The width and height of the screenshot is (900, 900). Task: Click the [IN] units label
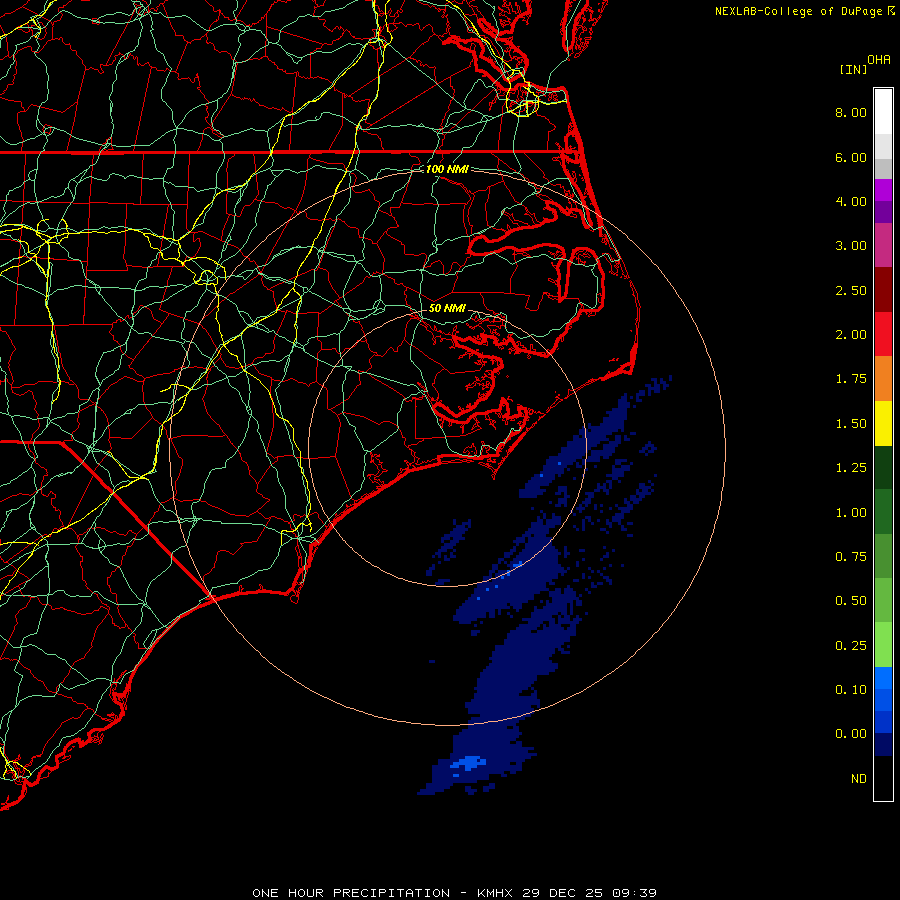tap(853, 69)
